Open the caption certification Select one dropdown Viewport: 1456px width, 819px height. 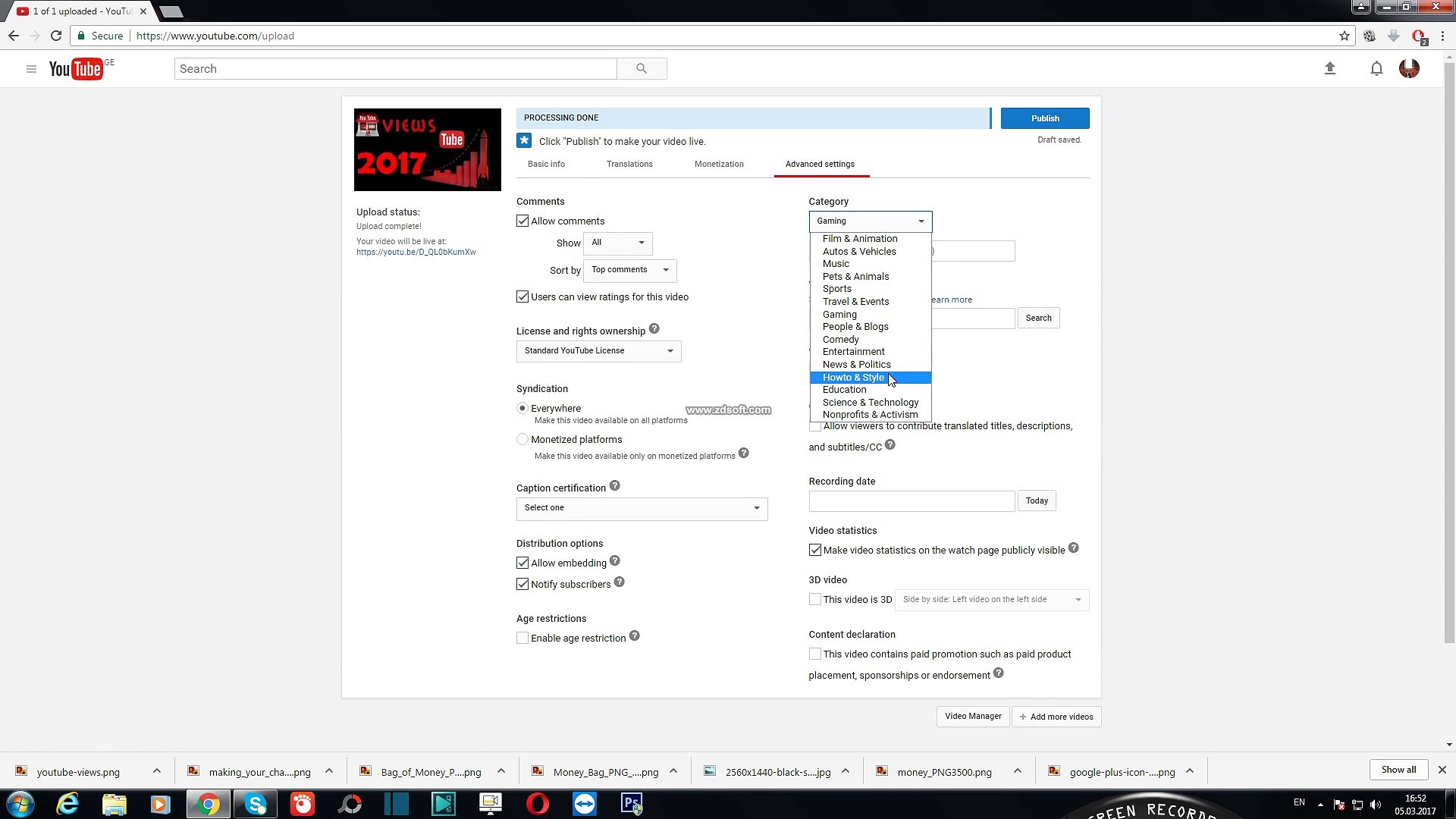point(641,508)
